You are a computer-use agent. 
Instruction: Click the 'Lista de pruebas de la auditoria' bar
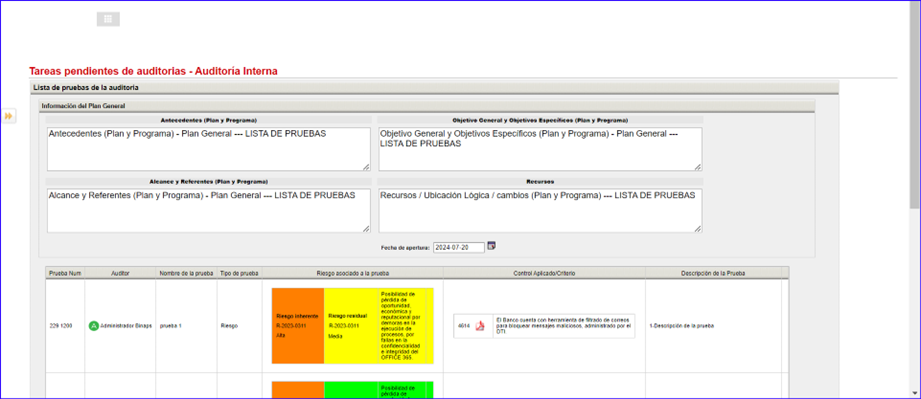click(434, 88)
